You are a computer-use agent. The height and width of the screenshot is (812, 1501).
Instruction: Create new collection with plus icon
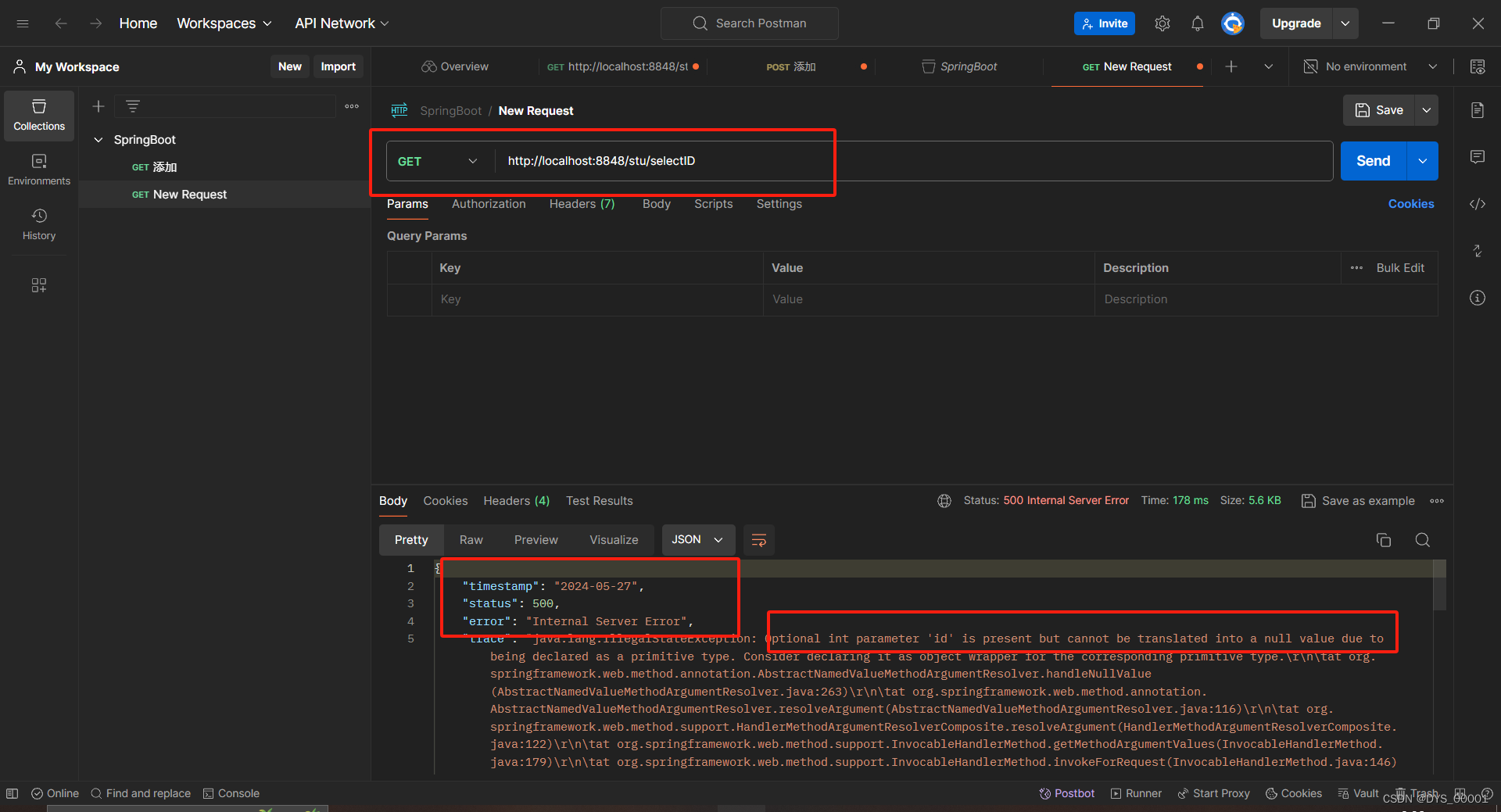(x=99, y=106)
